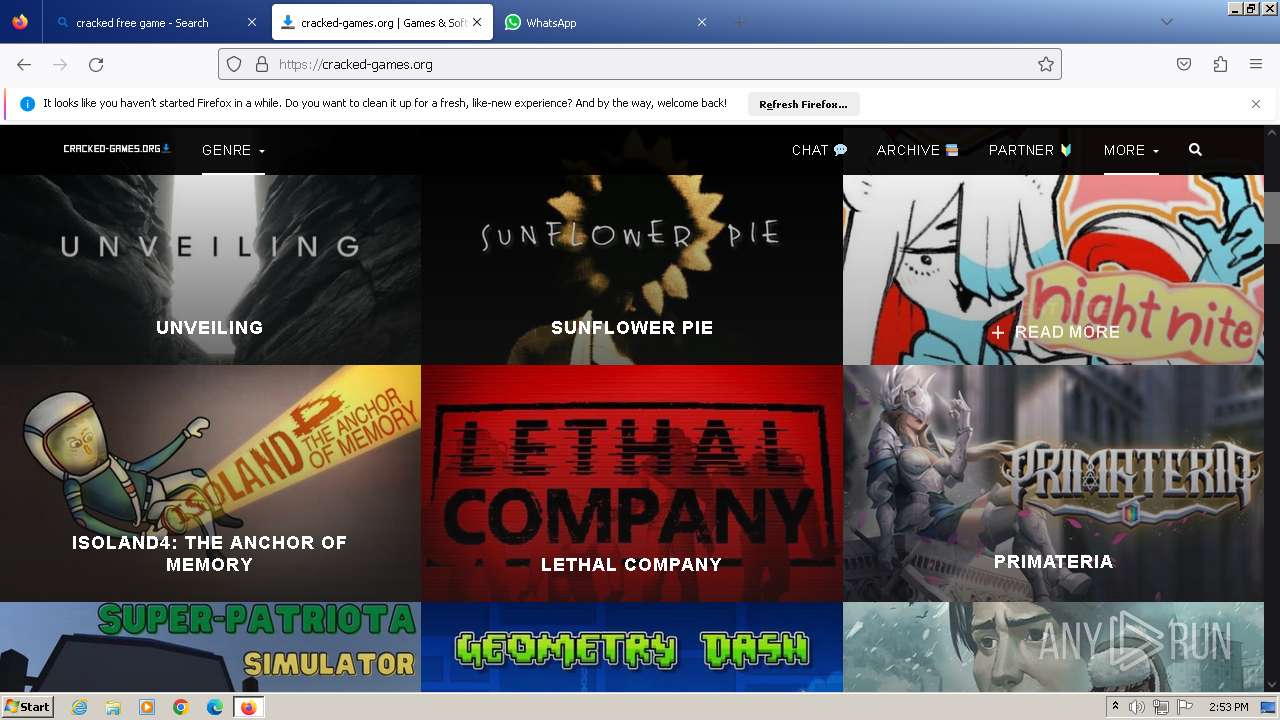Image resolution: width=1280 pixels, height=720 pixels.
Task: Dismiss the Refresh Firefox notification bar
Action: [1256, 104]
